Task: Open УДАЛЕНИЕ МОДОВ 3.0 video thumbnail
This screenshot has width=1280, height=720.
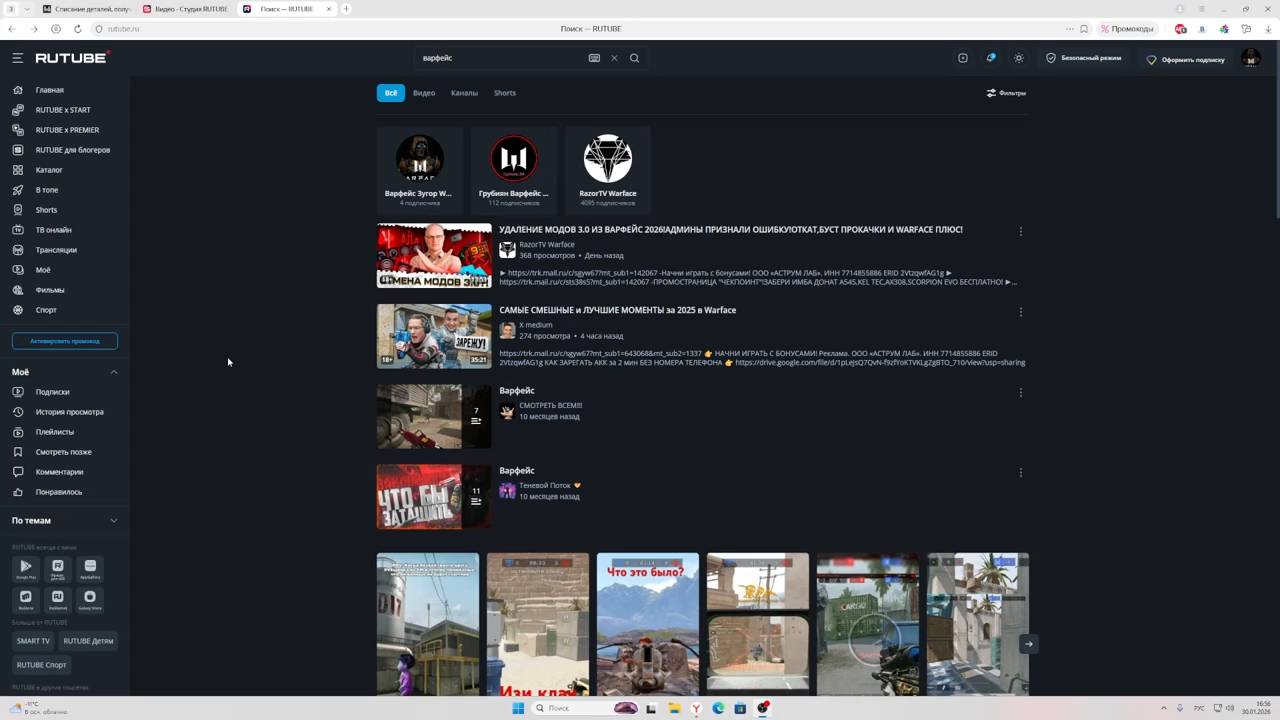Action: (x=434, y=256)
